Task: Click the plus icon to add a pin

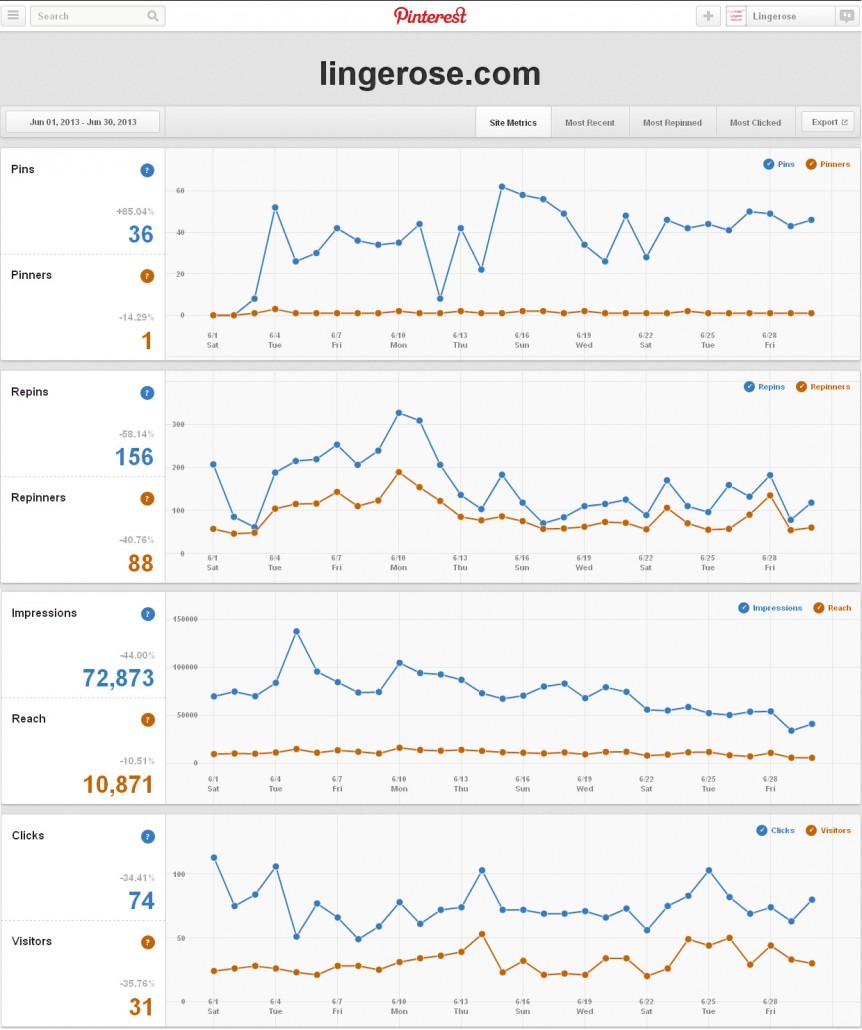Action: click(x=708, y=16)
